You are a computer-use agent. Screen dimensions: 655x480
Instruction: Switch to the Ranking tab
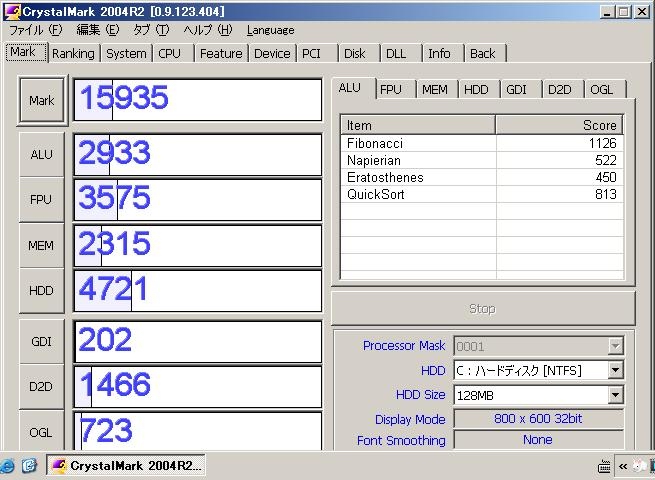point(73,53)
